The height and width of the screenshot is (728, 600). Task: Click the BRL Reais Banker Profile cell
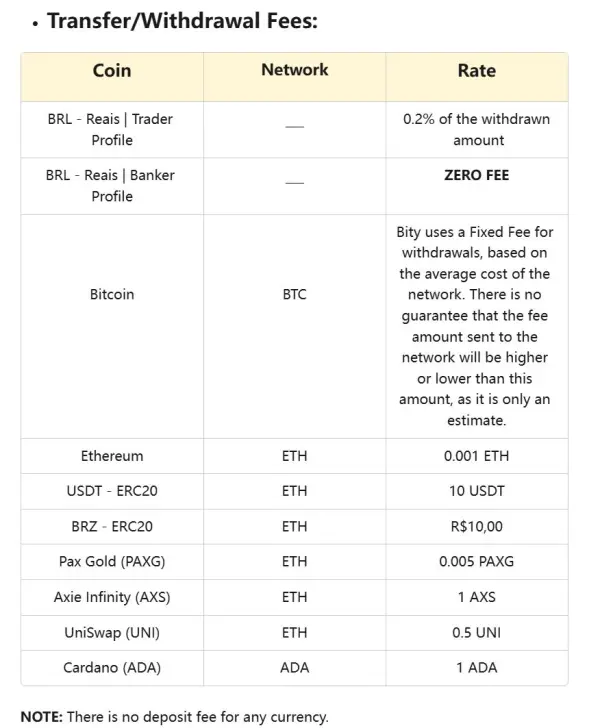point(112,186)
